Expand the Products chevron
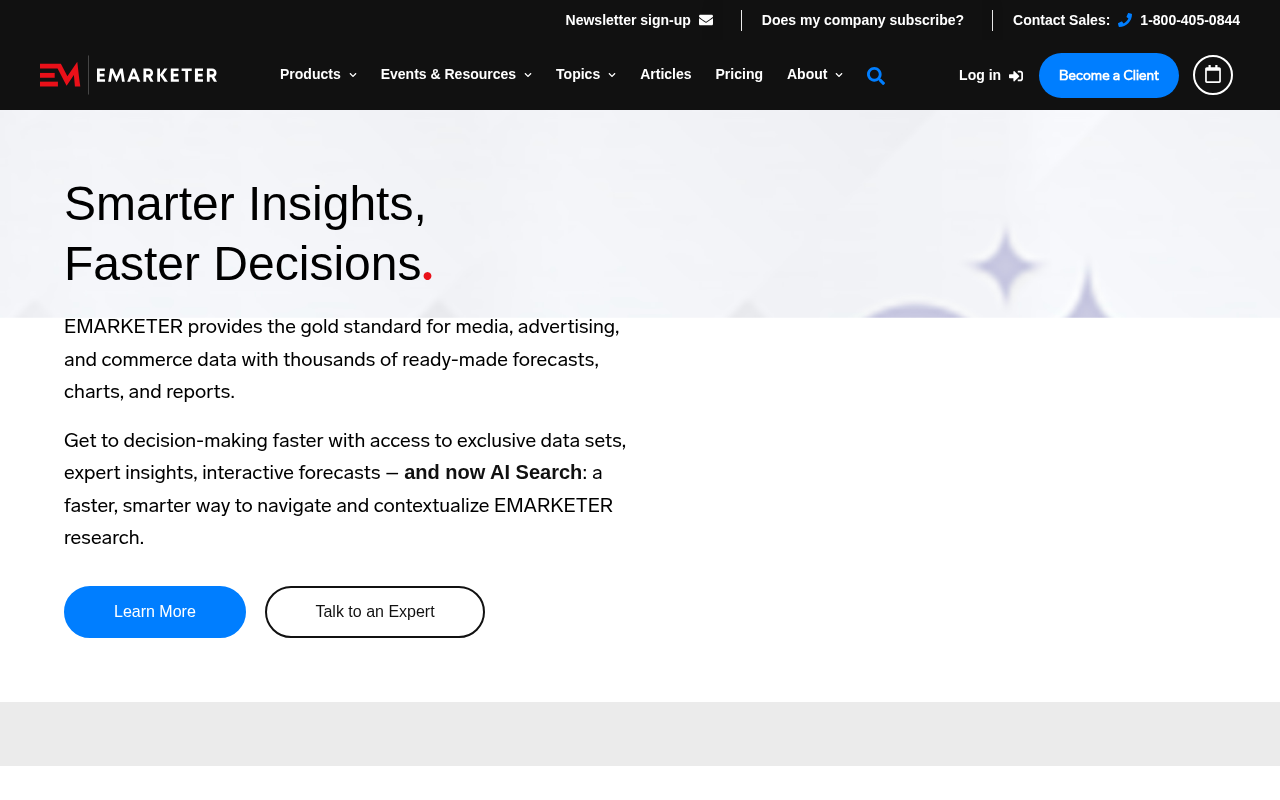Viewport: 1280px width, 800px height. tap(353, 75)
